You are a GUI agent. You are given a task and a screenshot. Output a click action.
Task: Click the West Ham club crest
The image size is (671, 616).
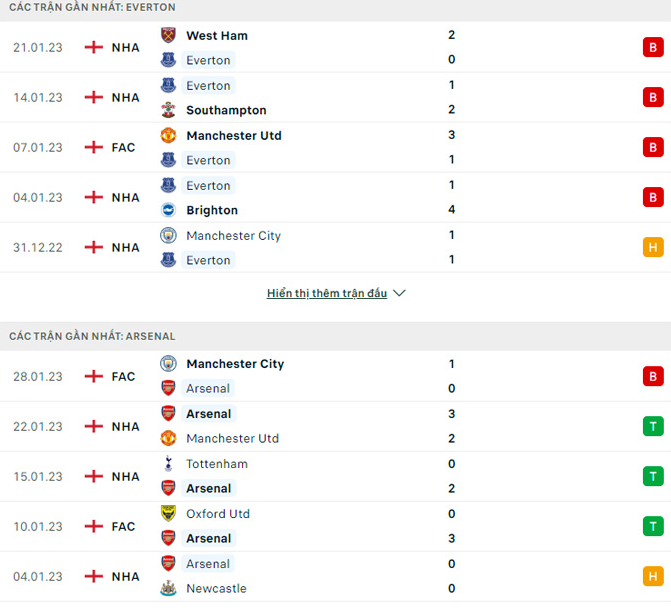[168, 35]
